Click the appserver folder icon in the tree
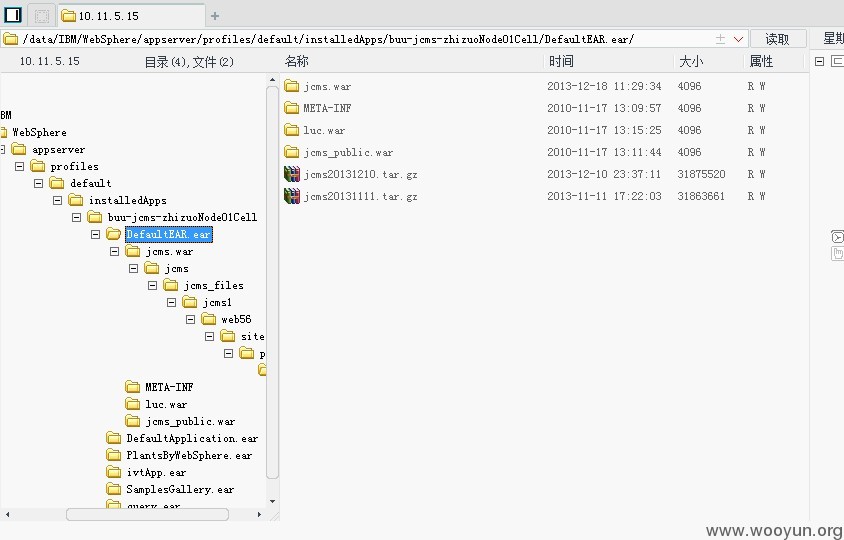 pos(19,149)
